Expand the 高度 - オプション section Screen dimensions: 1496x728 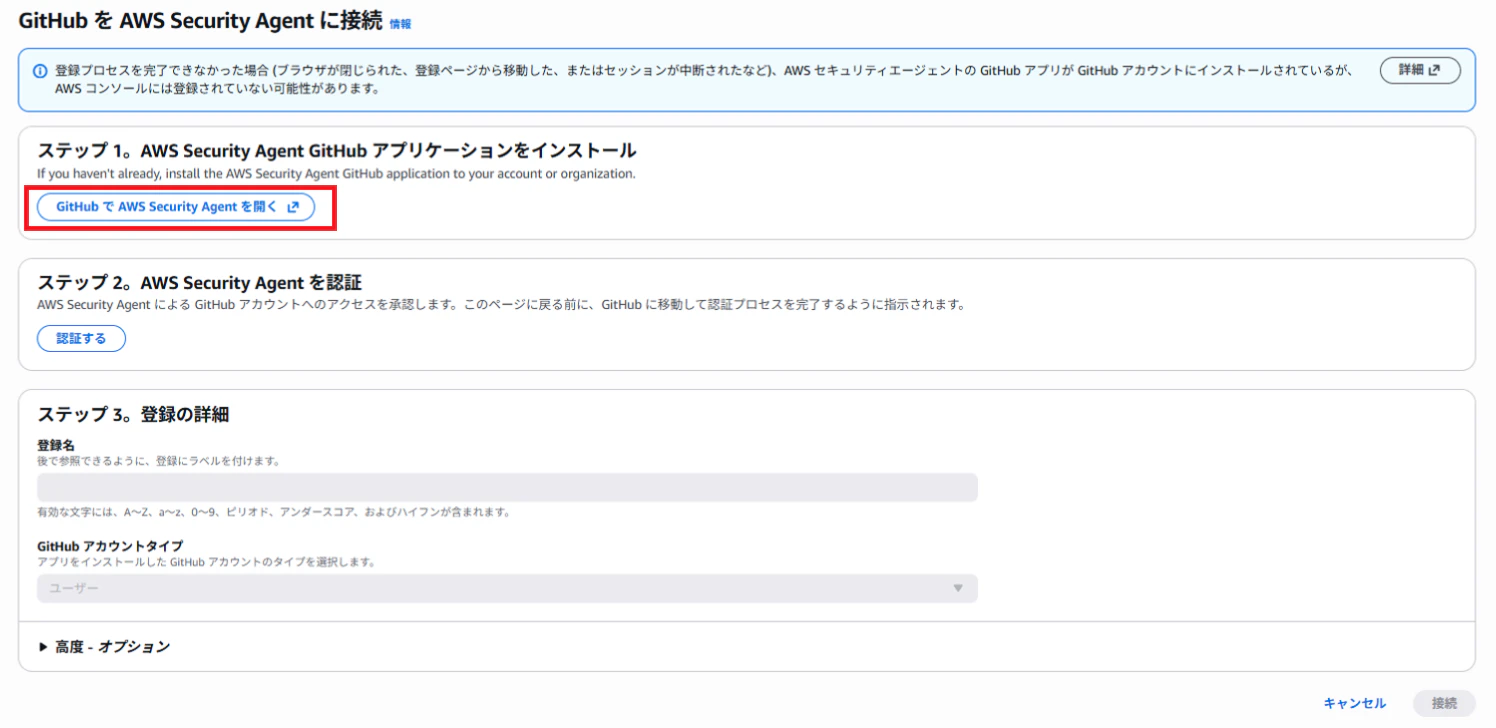tap(104, 647)
